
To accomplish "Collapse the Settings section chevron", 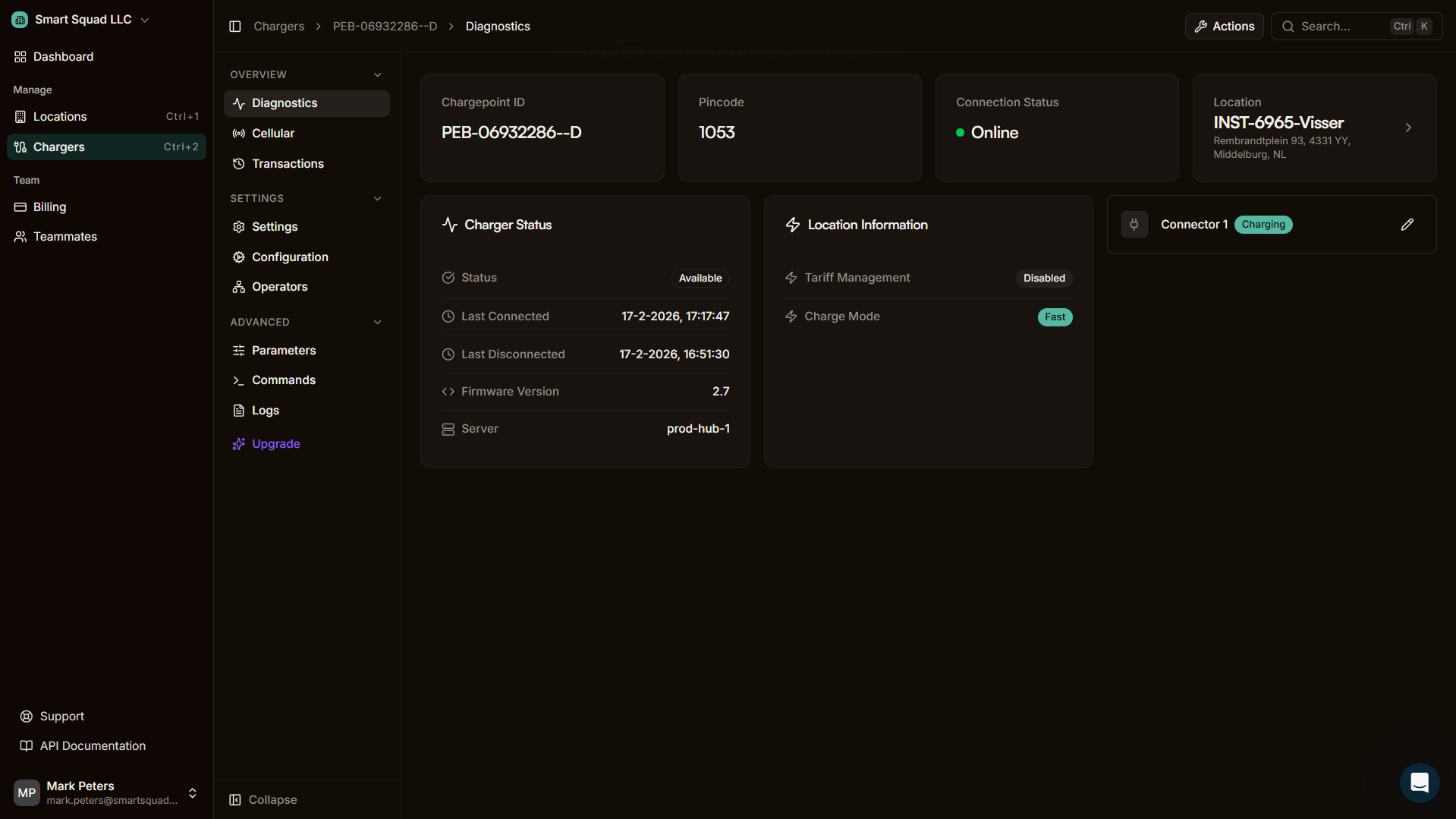I will click(x=377, y=198).
